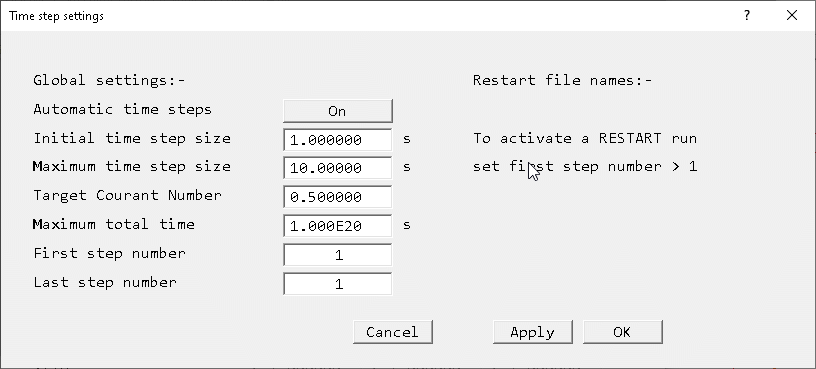The image size is (816, 369).
Task: Close the Time step settings dialog
Action: coord(792,16)
